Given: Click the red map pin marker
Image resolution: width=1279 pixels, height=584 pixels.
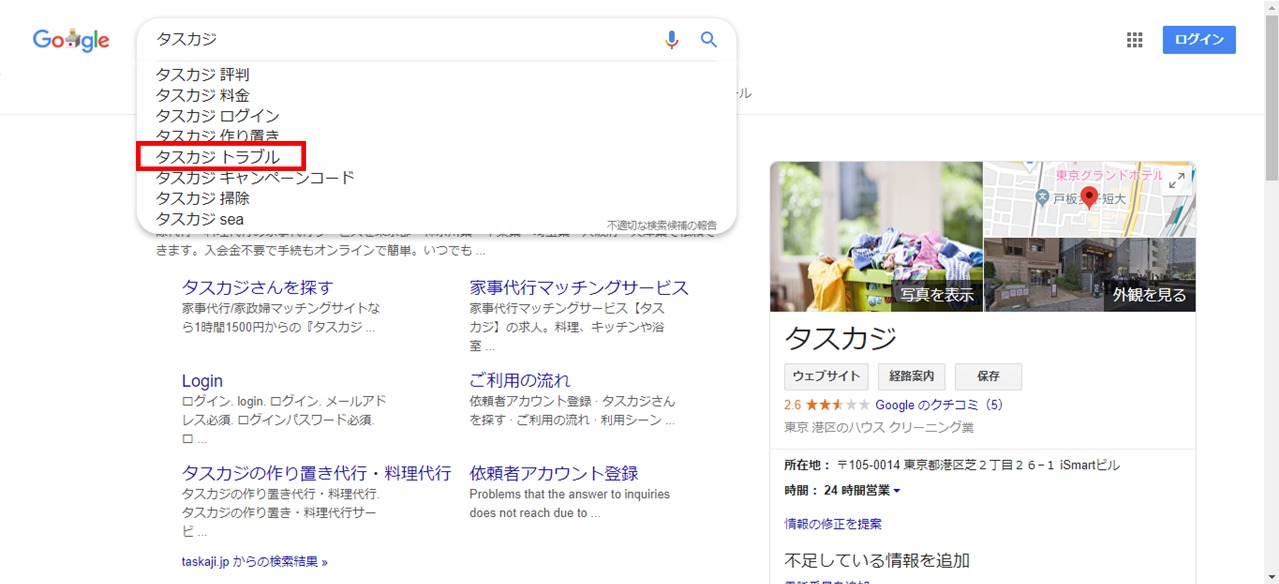Looking at the screenshot, I should coord(1090,197).
